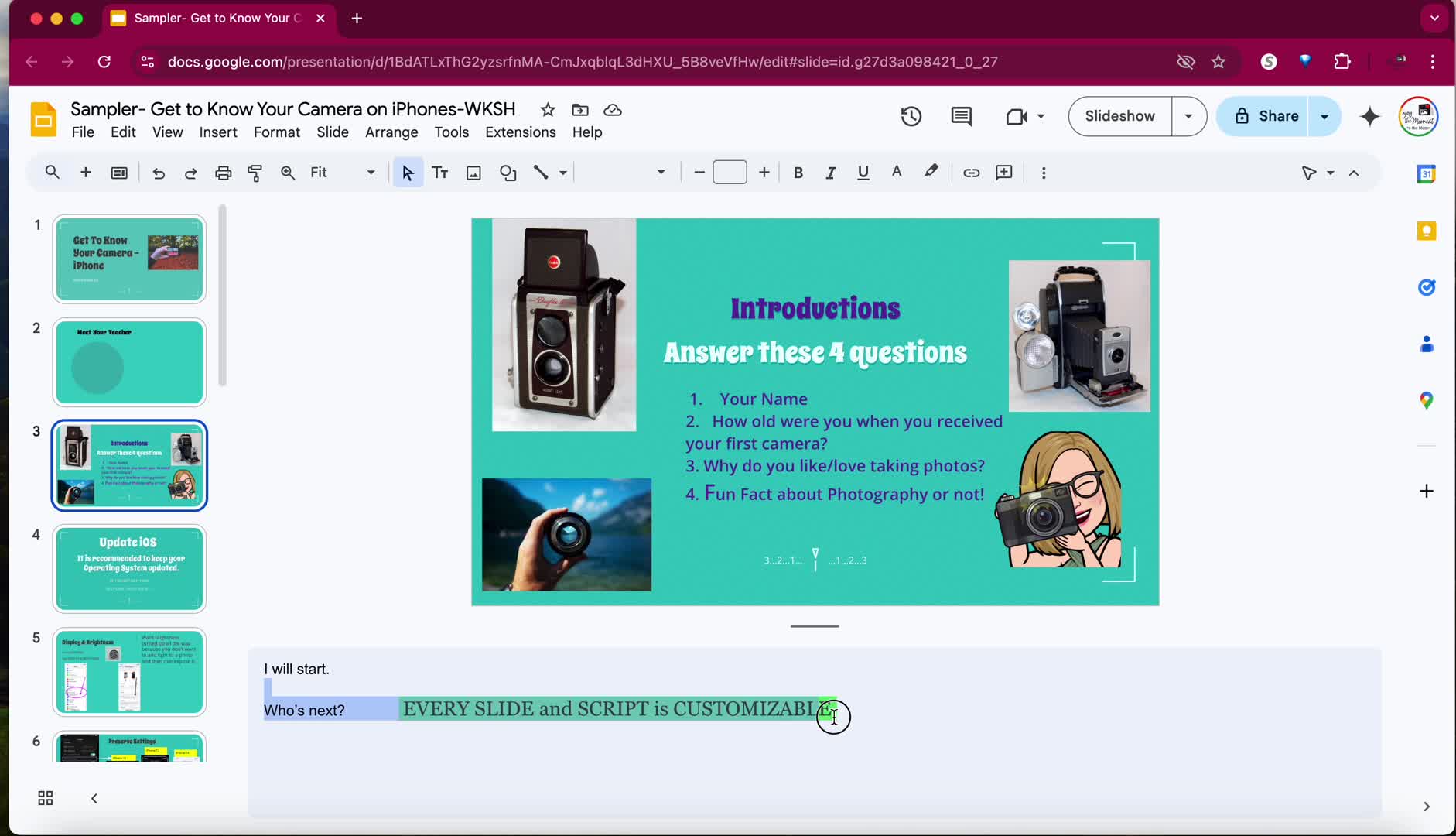
Task: Redo the last action
Action: [x=190, y=173]
